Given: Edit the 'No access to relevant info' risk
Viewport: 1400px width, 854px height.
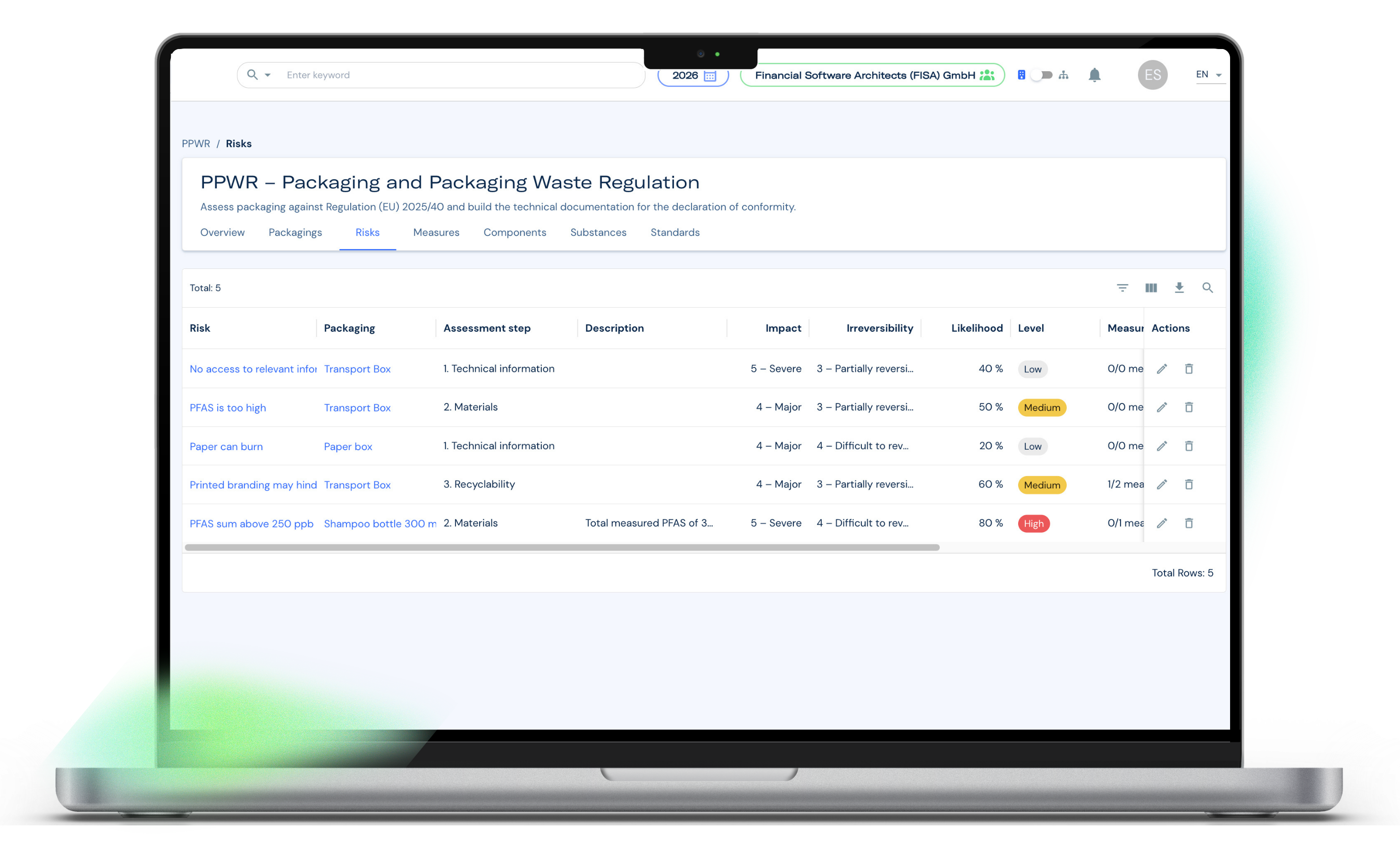Looking at the screenshot, I should [1162, 369].
